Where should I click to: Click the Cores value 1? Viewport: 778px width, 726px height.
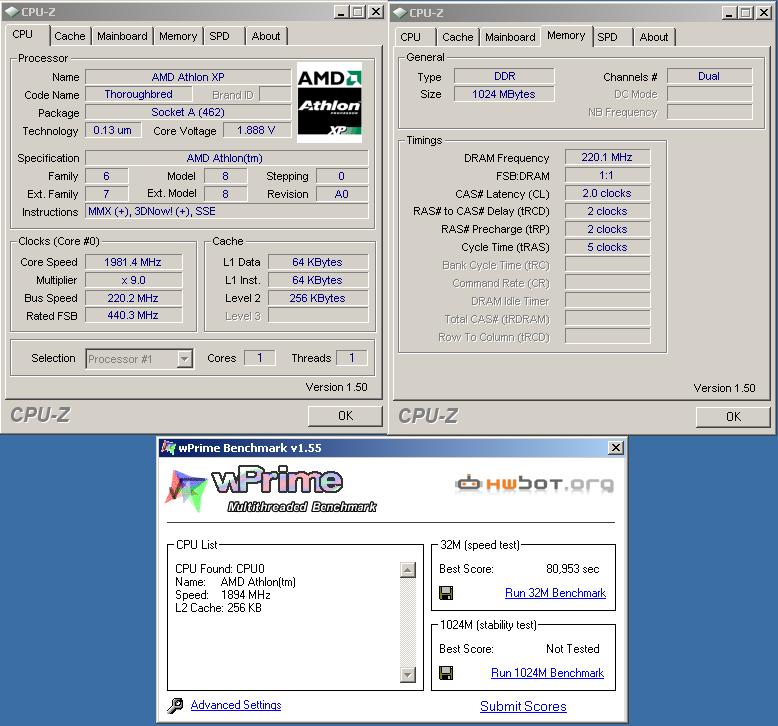point(259,358)
